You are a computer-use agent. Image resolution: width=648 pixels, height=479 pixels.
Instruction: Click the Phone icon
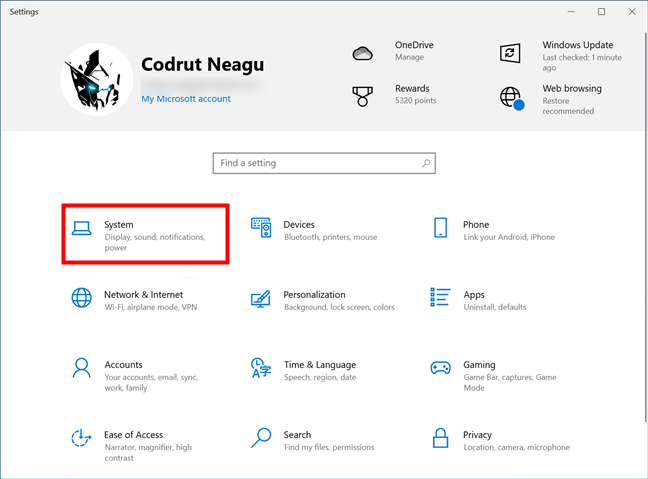pos(441,228)
